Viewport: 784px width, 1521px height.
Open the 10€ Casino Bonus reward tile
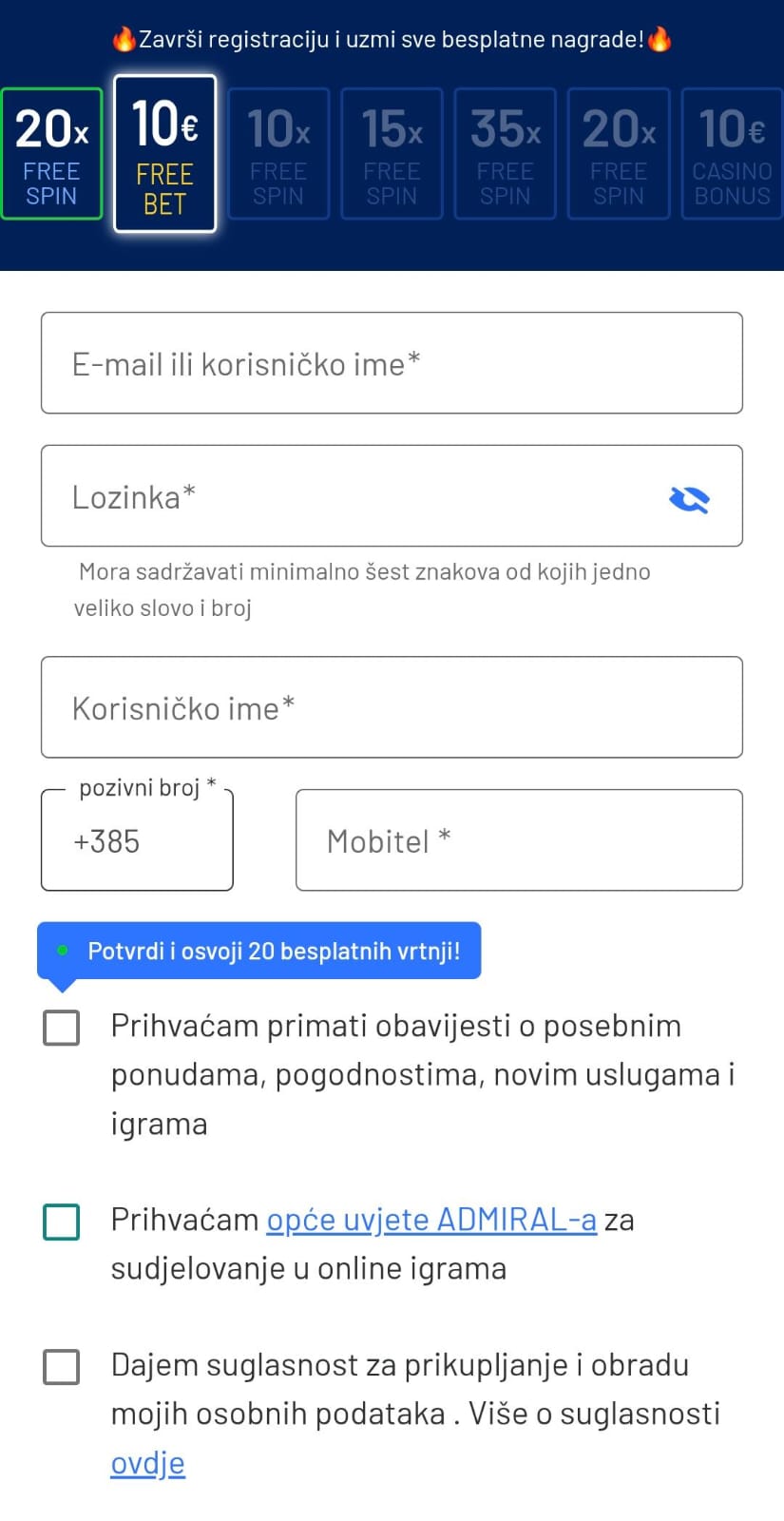[732, 153]
